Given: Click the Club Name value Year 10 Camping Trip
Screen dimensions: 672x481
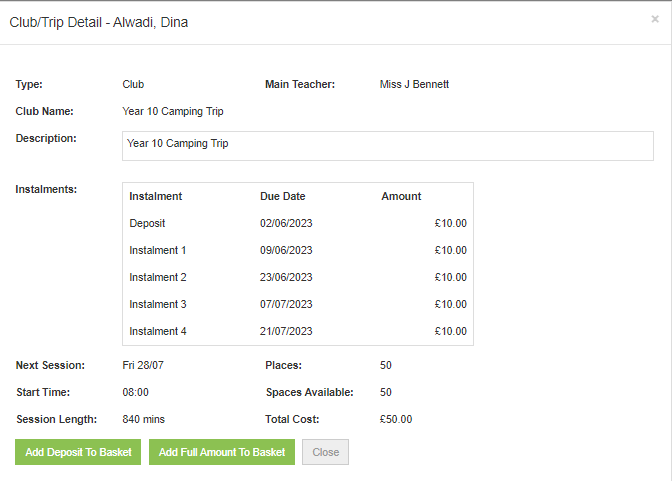Looking at the screenshot, I should tap(173, 111).
